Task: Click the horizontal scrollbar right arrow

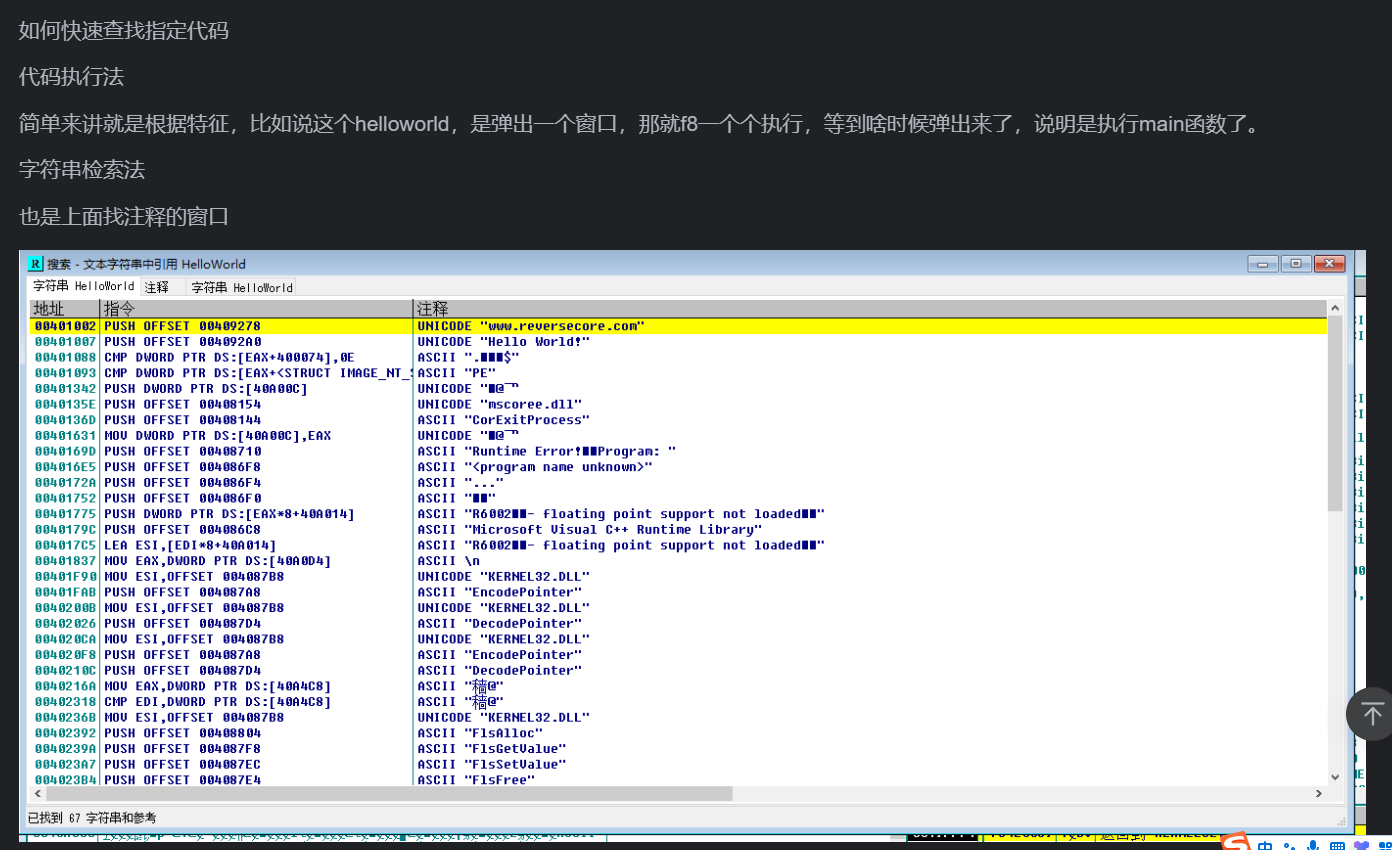Action: coord(1319,793)
